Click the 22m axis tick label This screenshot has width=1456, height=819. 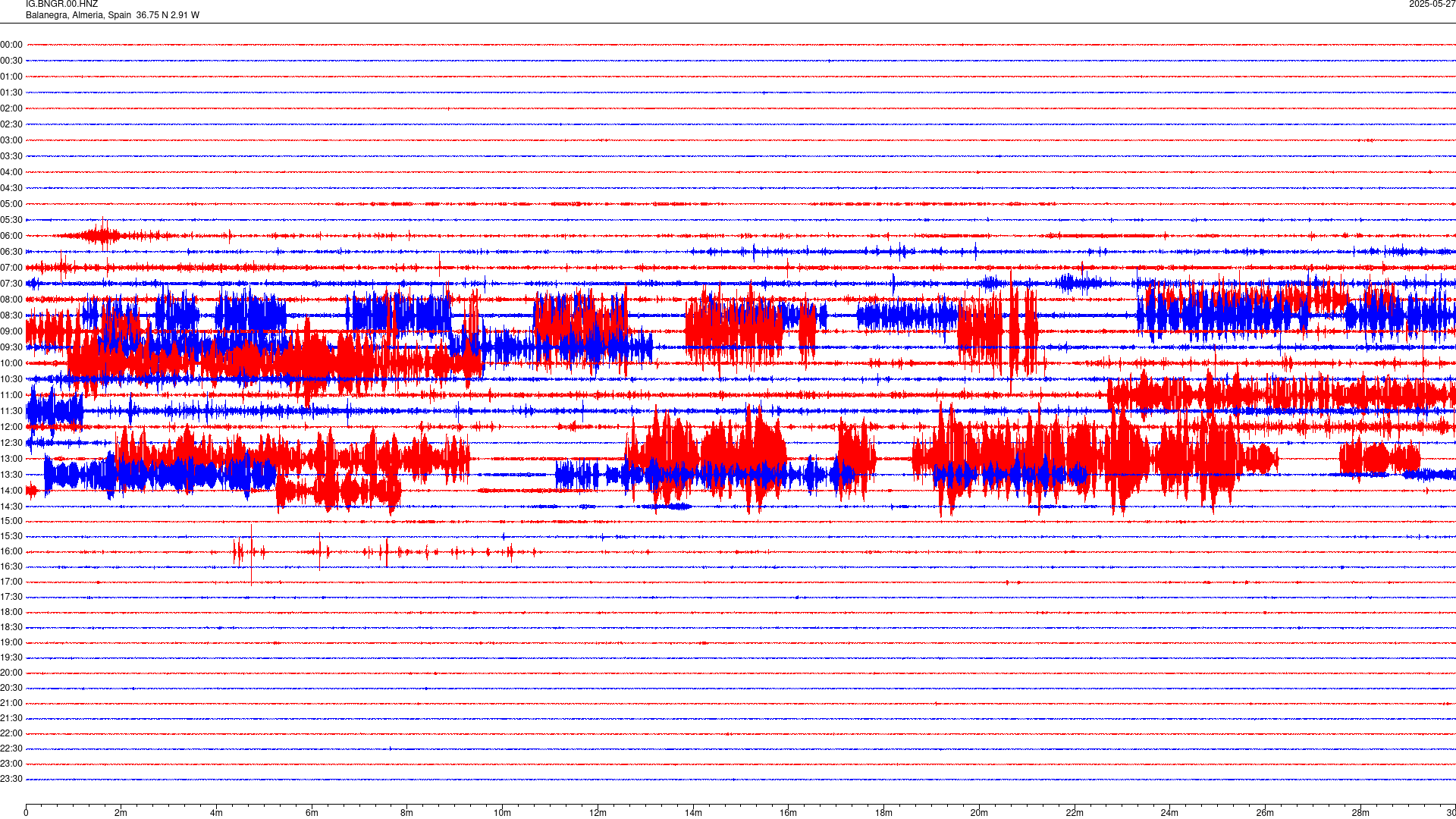(x=1075, y=813)
